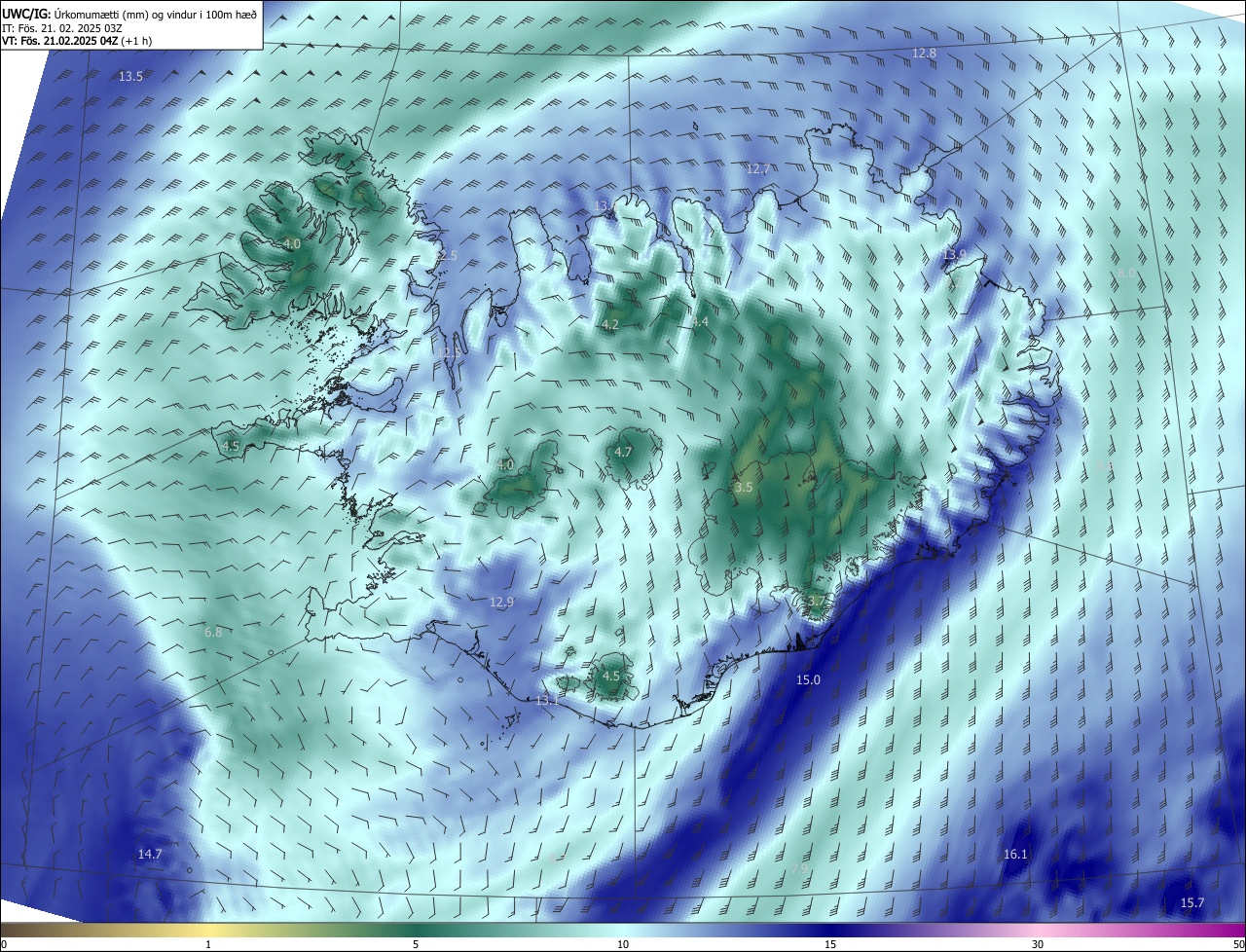Click the color scale tick label 1
The width and height of the screenshot is (1246, 952).
click(x=208, y=944)
